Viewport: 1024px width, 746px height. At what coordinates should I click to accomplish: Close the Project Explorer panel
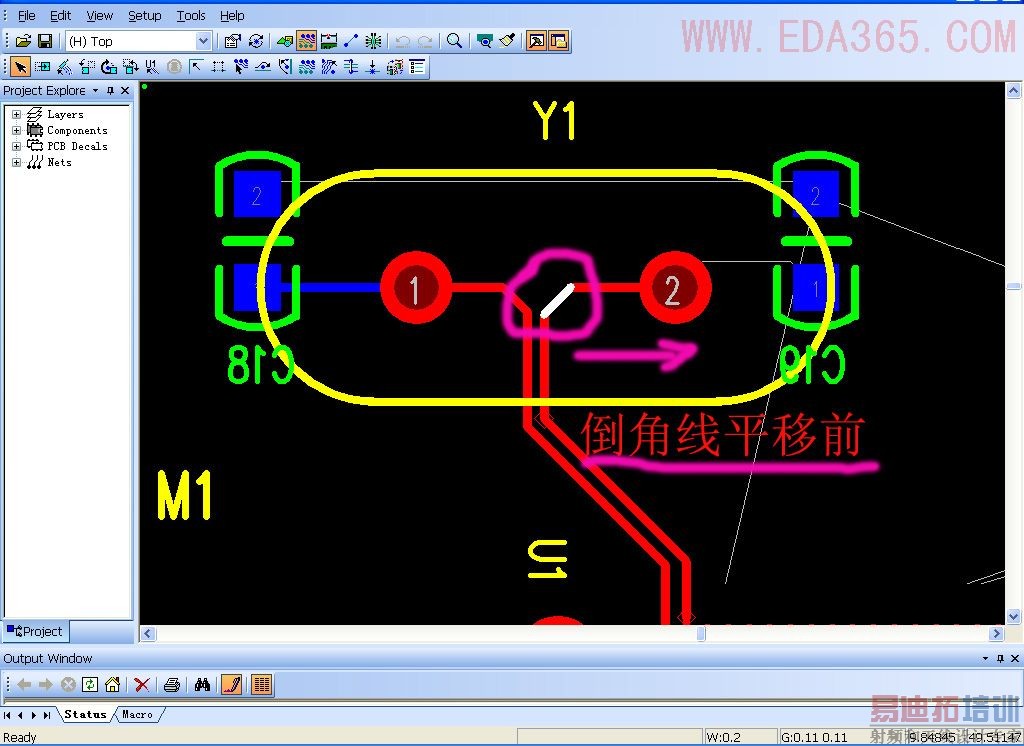(125, 91)
